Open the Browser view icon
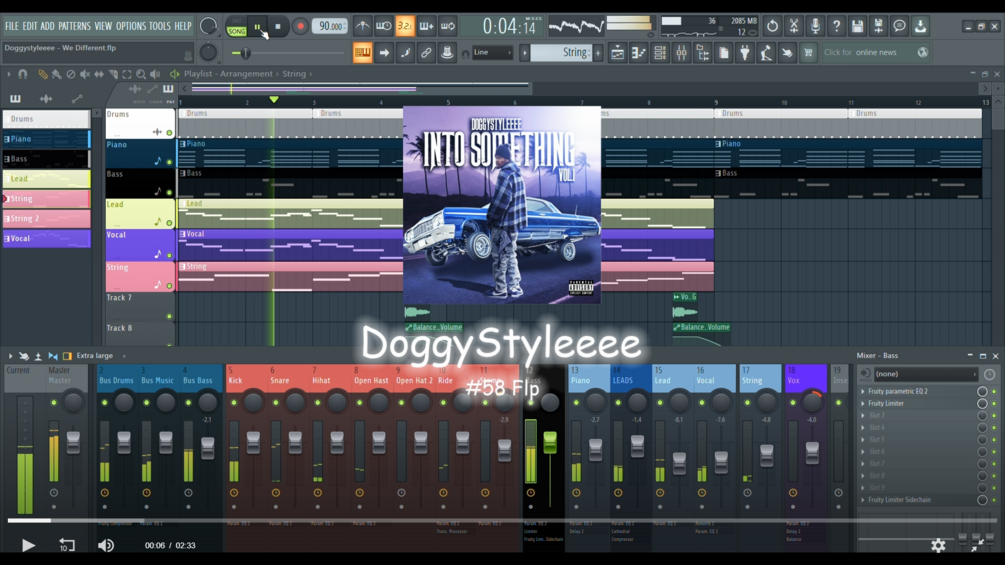1005x565 pixels. [x=702, y=53]
